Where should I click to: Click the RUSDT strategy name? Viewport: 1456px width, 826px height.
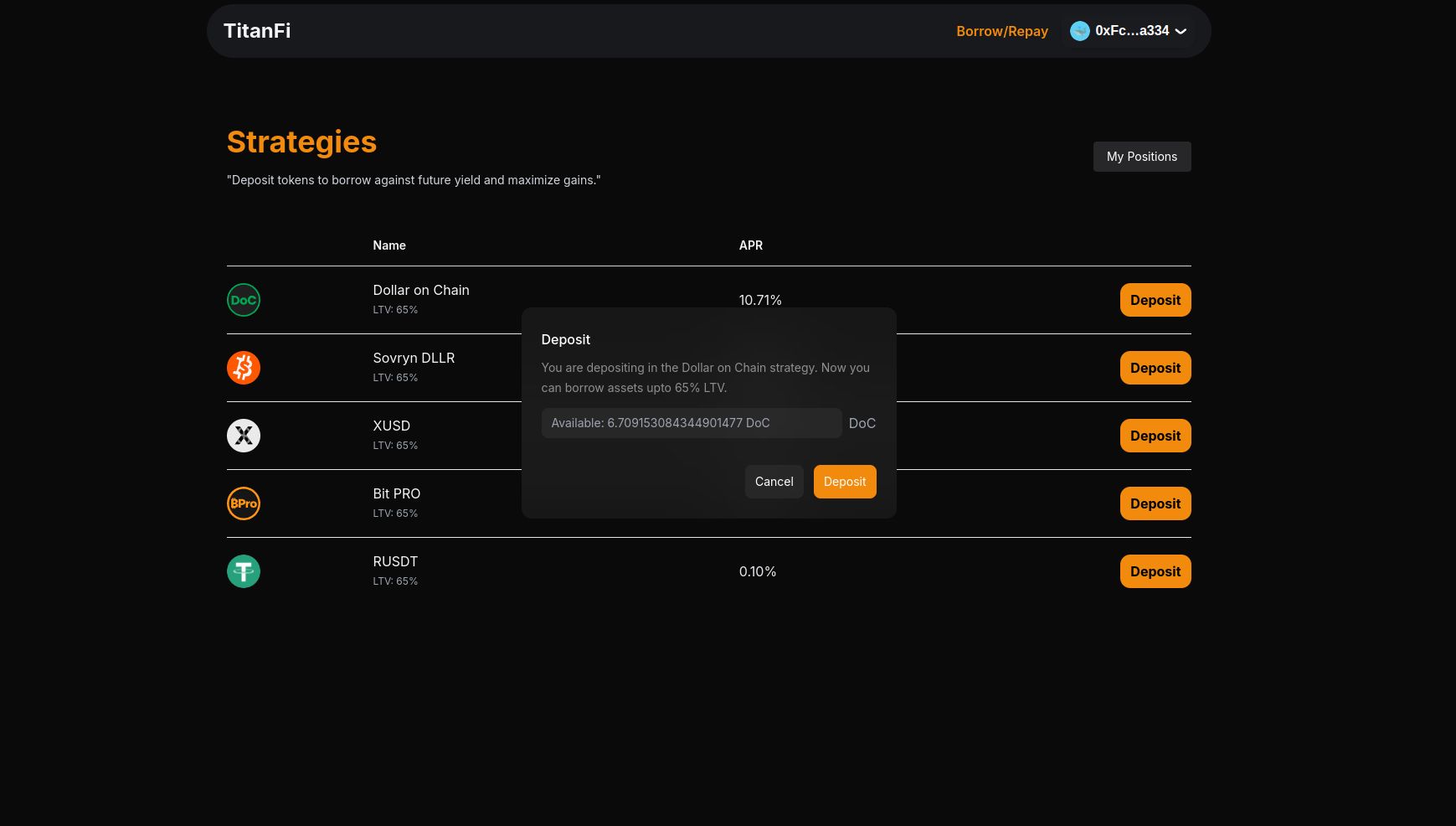click(x=395, y=561)
